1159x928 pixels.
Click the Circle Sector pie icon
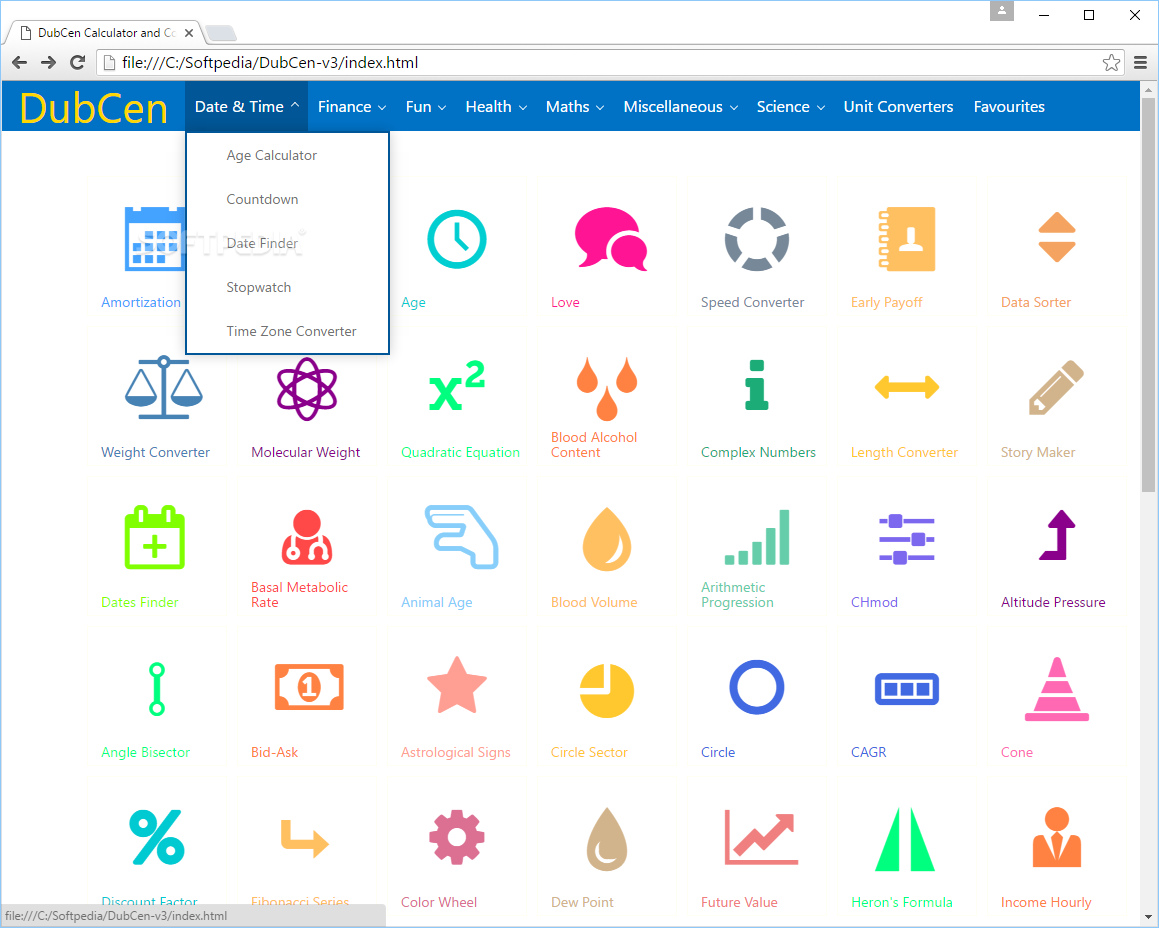607,691
